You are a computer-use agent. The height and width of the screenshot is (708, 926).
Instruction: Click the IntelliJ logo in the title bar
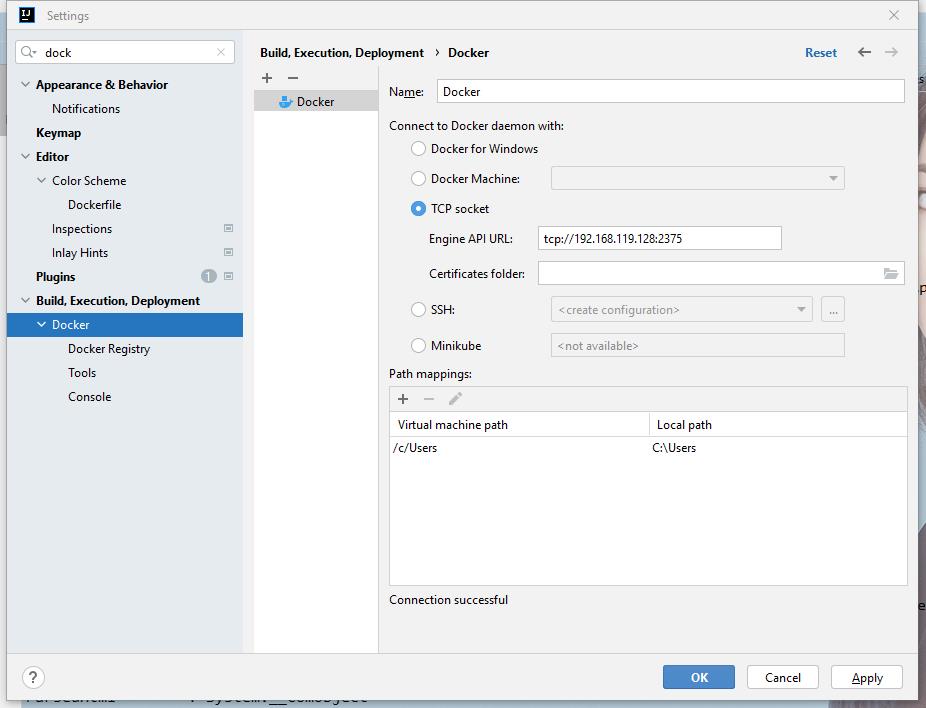[27, 15]
